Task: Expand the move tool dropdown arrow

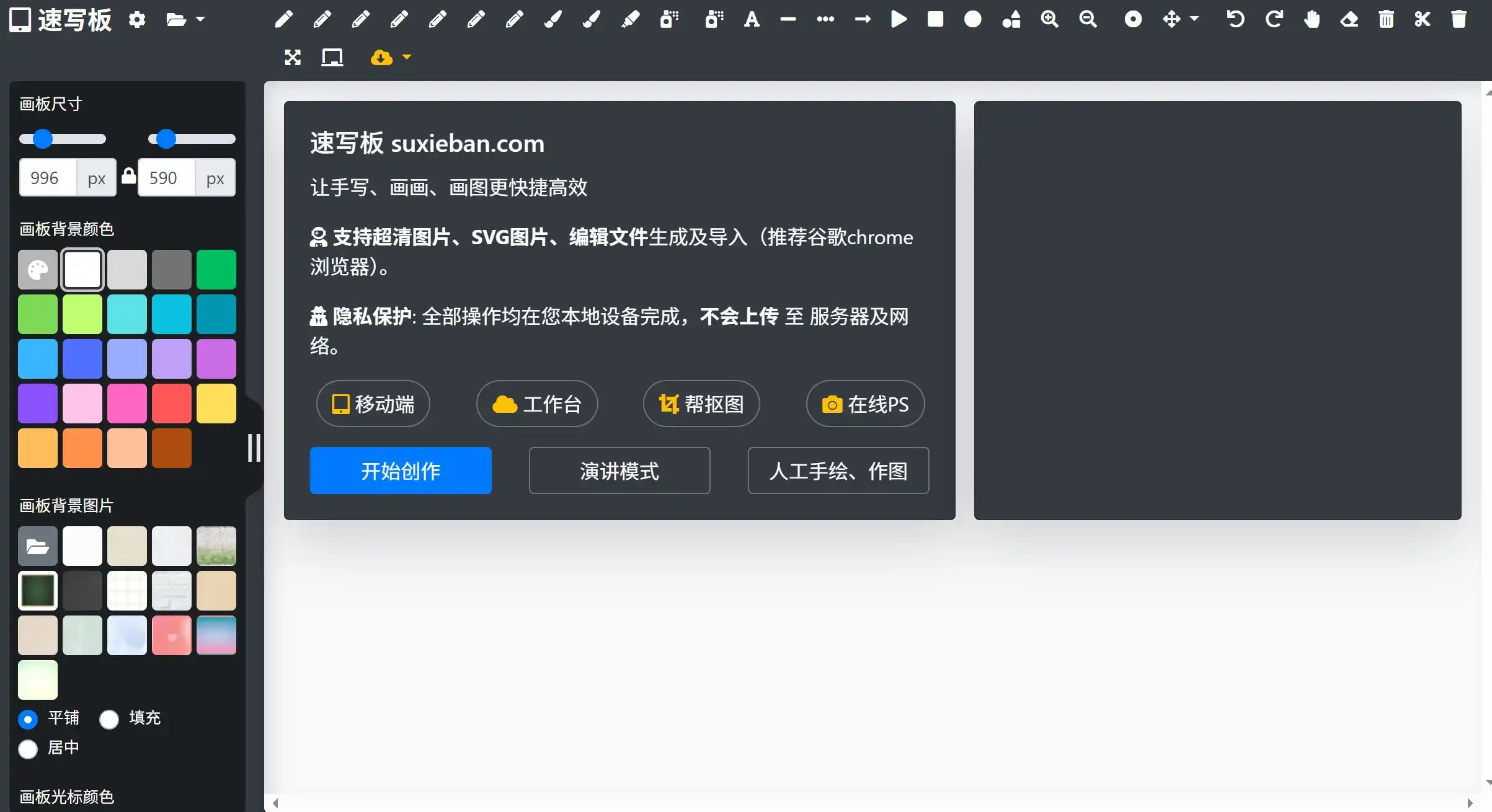Action: pos(1194,19)
